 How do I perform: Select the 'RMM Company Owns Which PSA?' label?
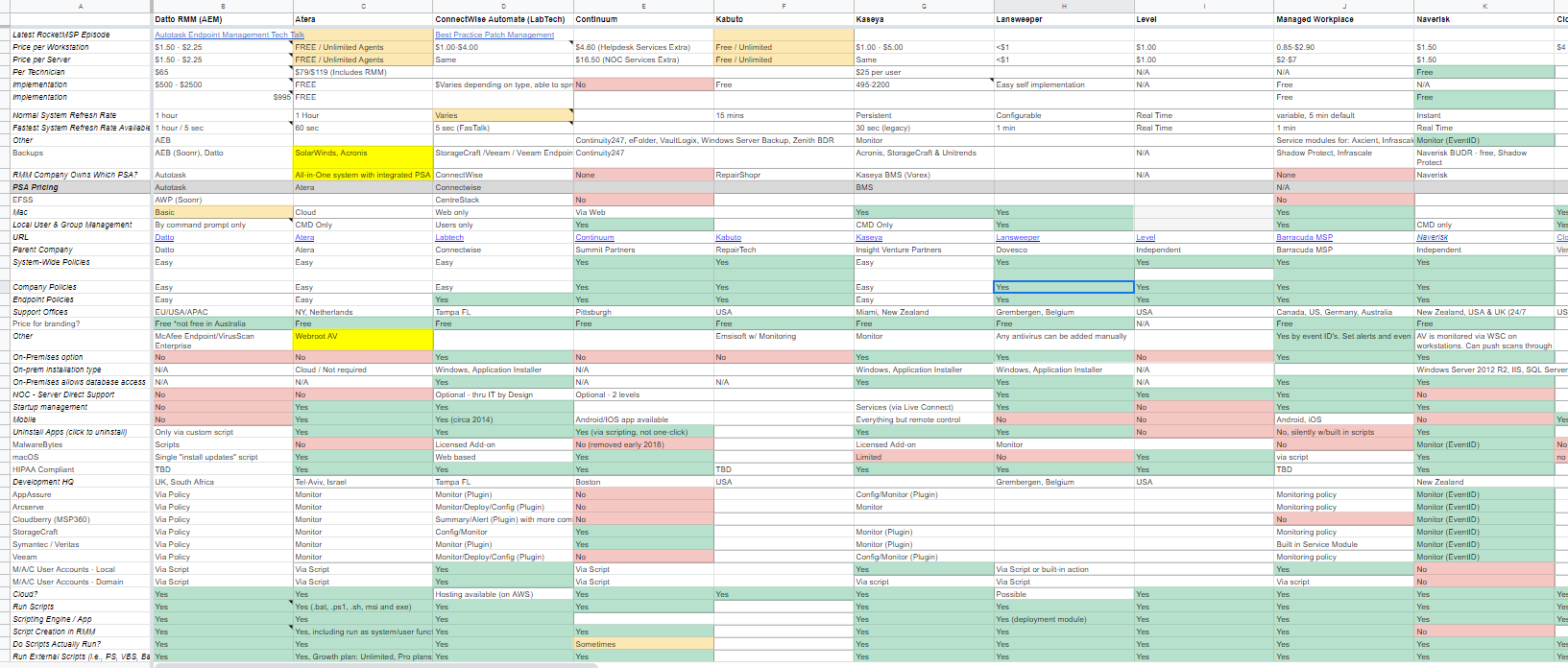click(81, 175)
